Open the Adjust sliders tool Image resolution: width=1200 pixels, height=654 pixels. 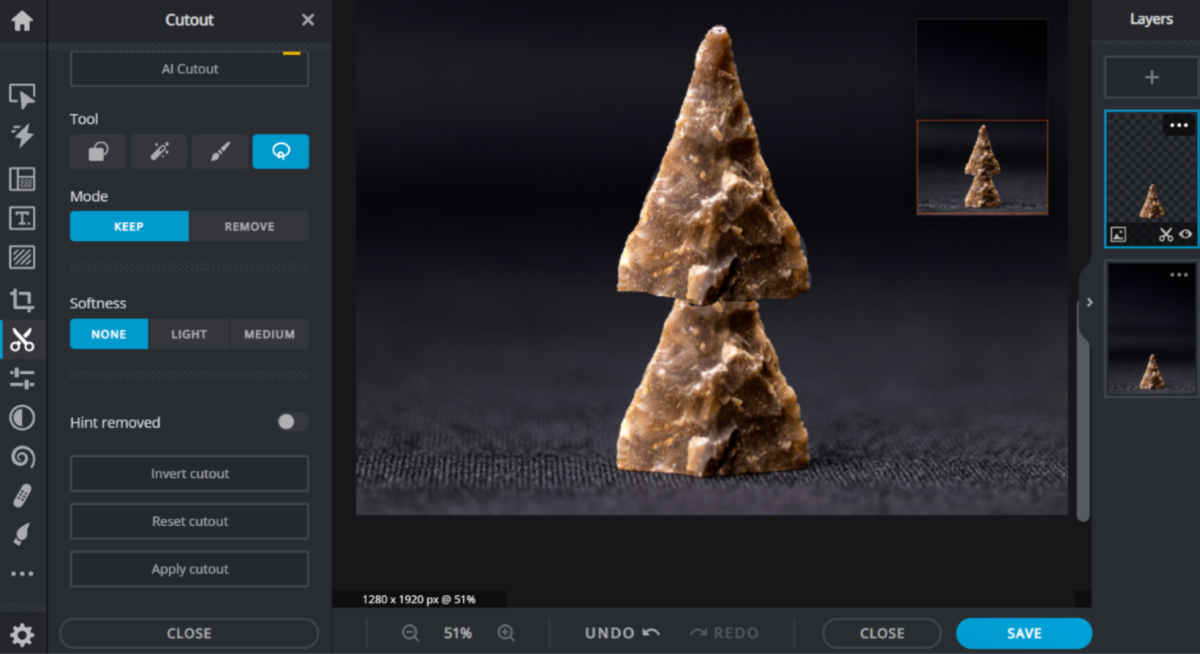[x=22, y=378]
